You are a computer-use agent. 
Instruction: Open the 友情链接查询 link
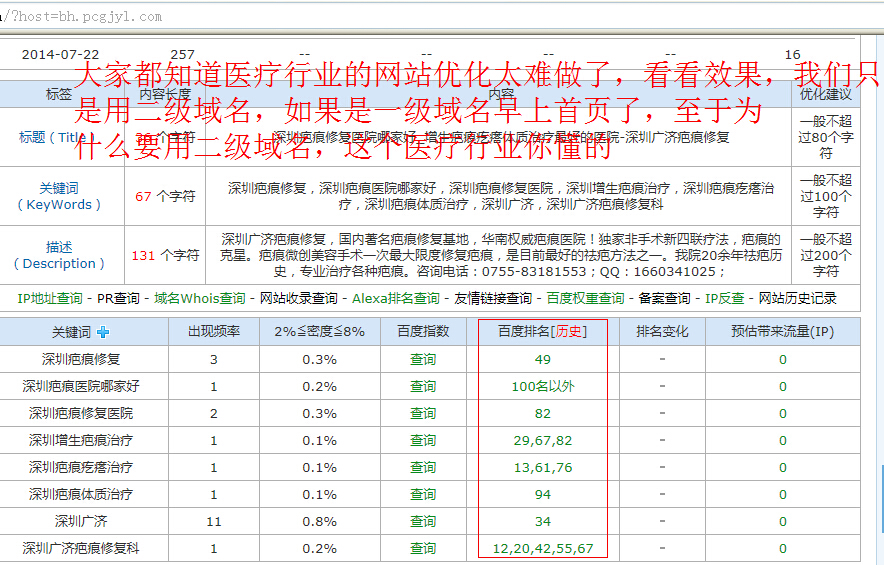(x=493, y=298)
